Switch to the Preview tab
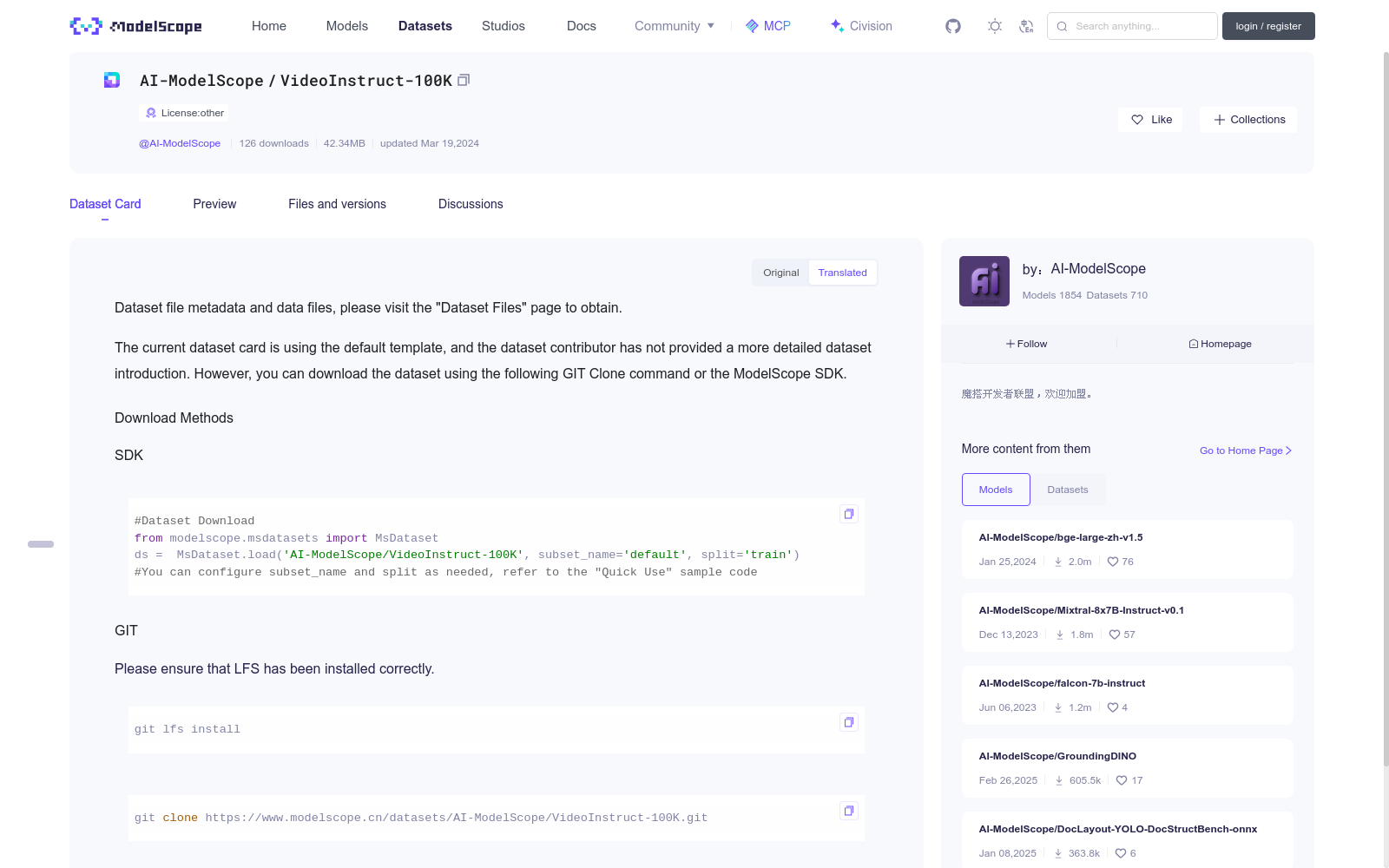Viewport: 1389px width, 868px height. [x=214, y=204]
